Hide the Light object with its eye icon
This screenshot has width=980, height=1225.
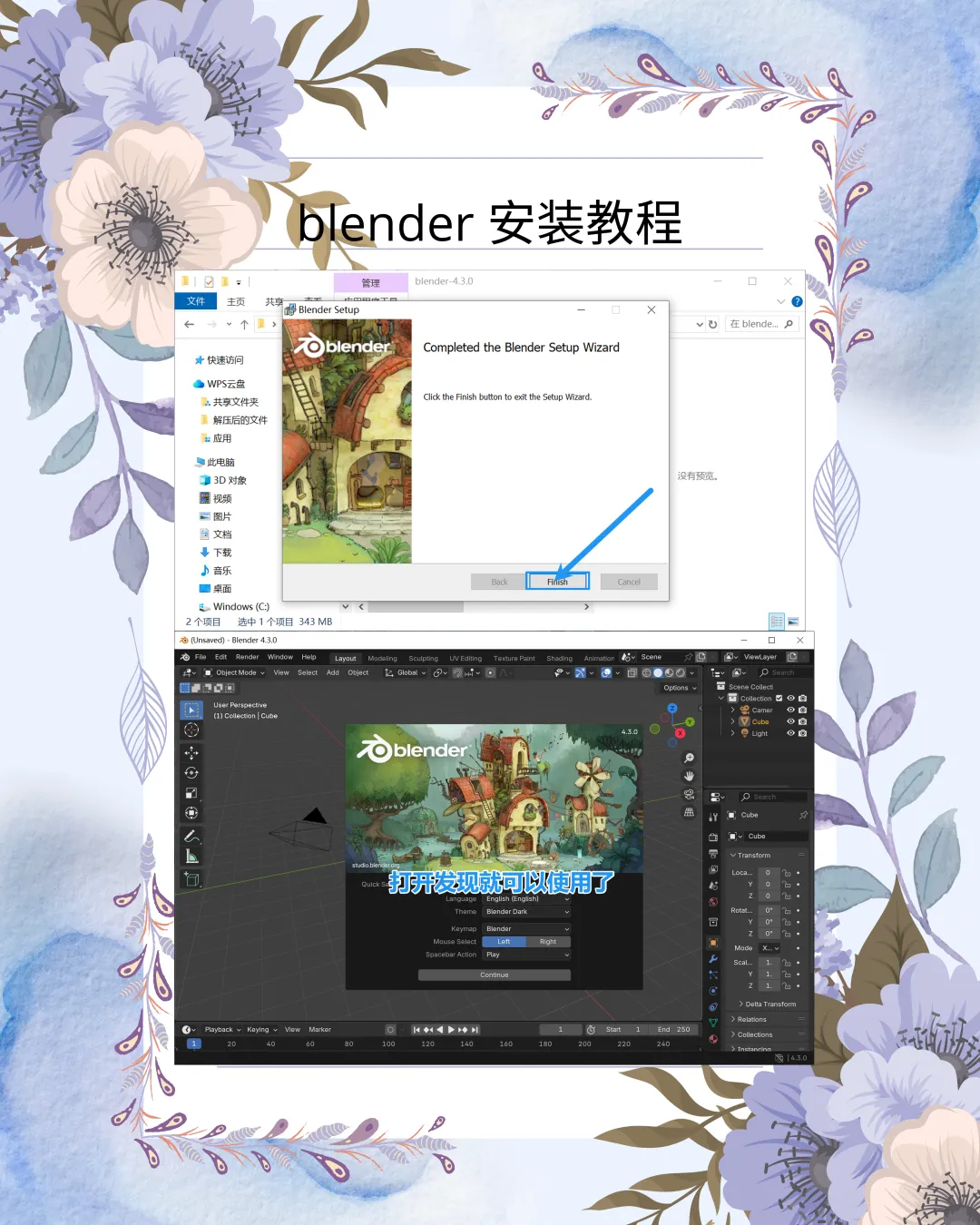(790, 733)
